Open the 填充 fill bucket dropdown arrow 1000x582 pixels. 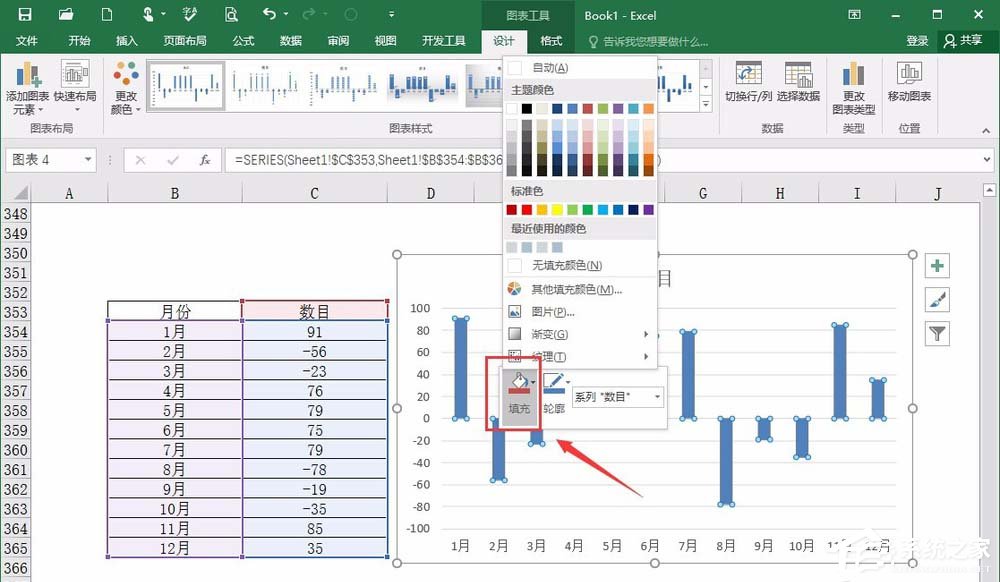point(531,381)
